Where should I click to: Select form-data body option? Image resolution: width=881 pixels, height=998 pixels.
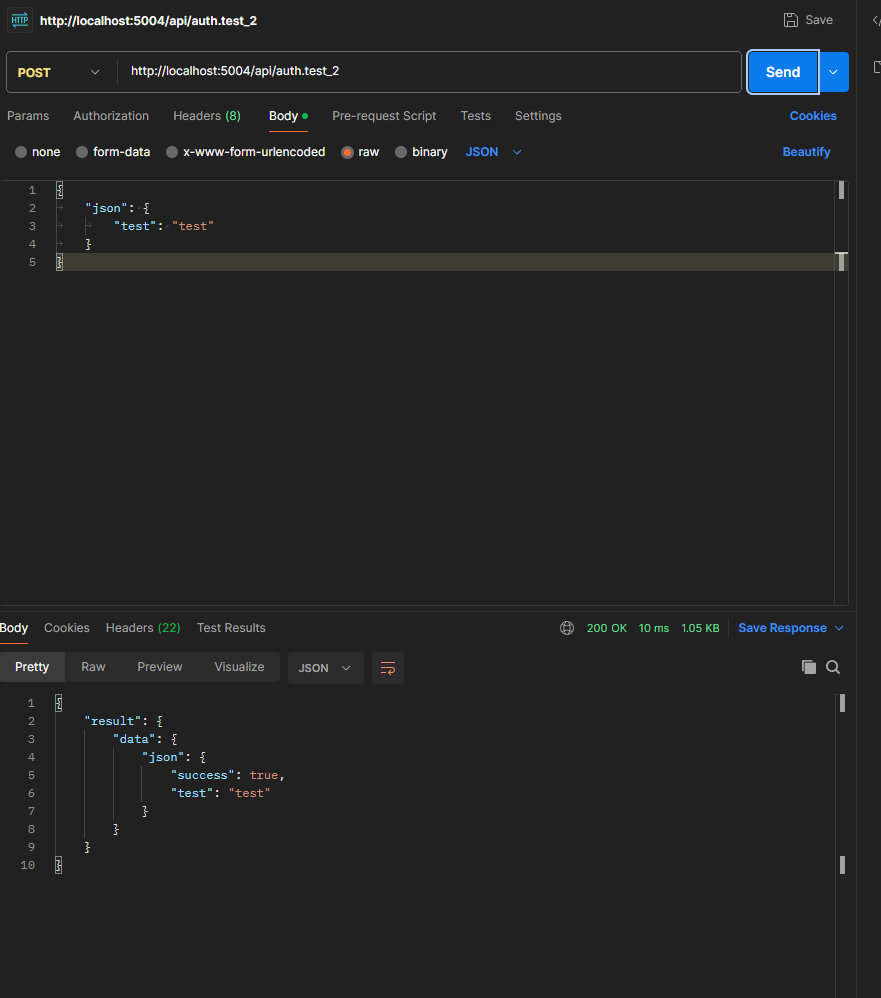tap(113, 152)
